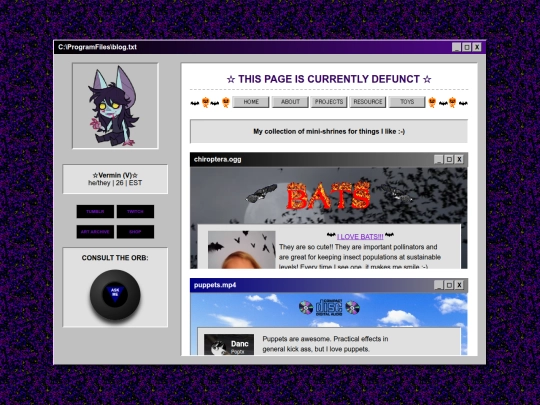Follow the I LOVE BATS!!! link
The width and height of the screenshot is (540, 405).
tap(360, 237)
